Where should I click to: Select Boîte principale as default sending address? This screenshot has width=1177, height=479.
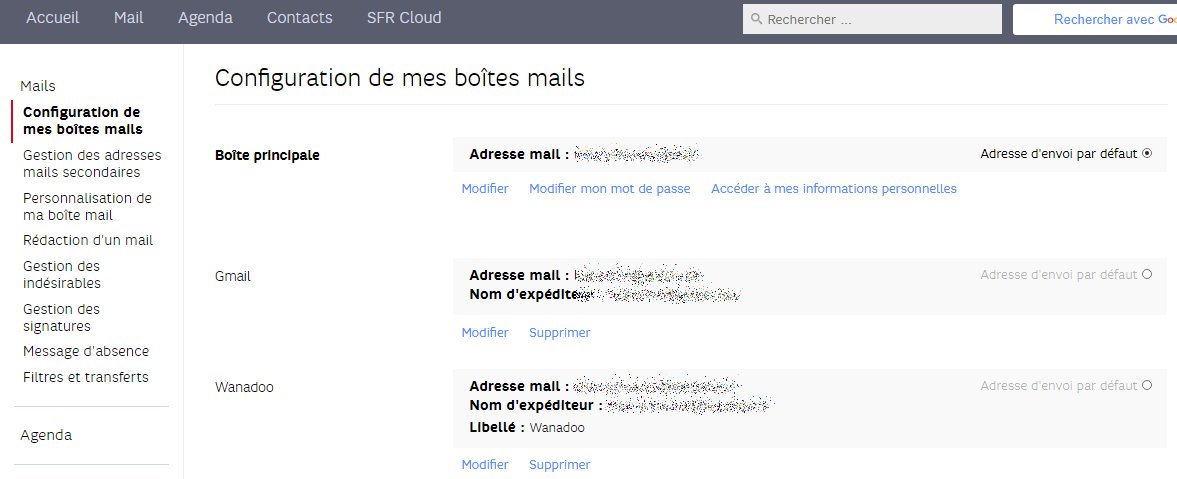tap(1147, 154)
